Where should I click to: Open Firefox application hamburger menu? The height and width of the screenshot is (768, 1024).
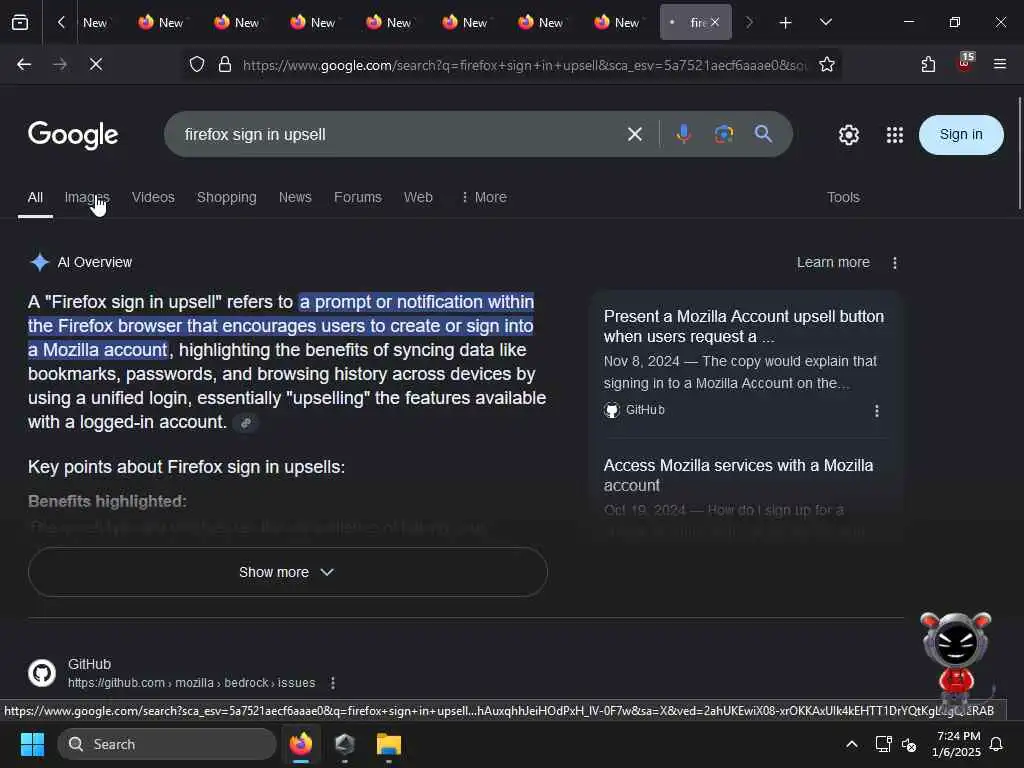pos(1000,64)
